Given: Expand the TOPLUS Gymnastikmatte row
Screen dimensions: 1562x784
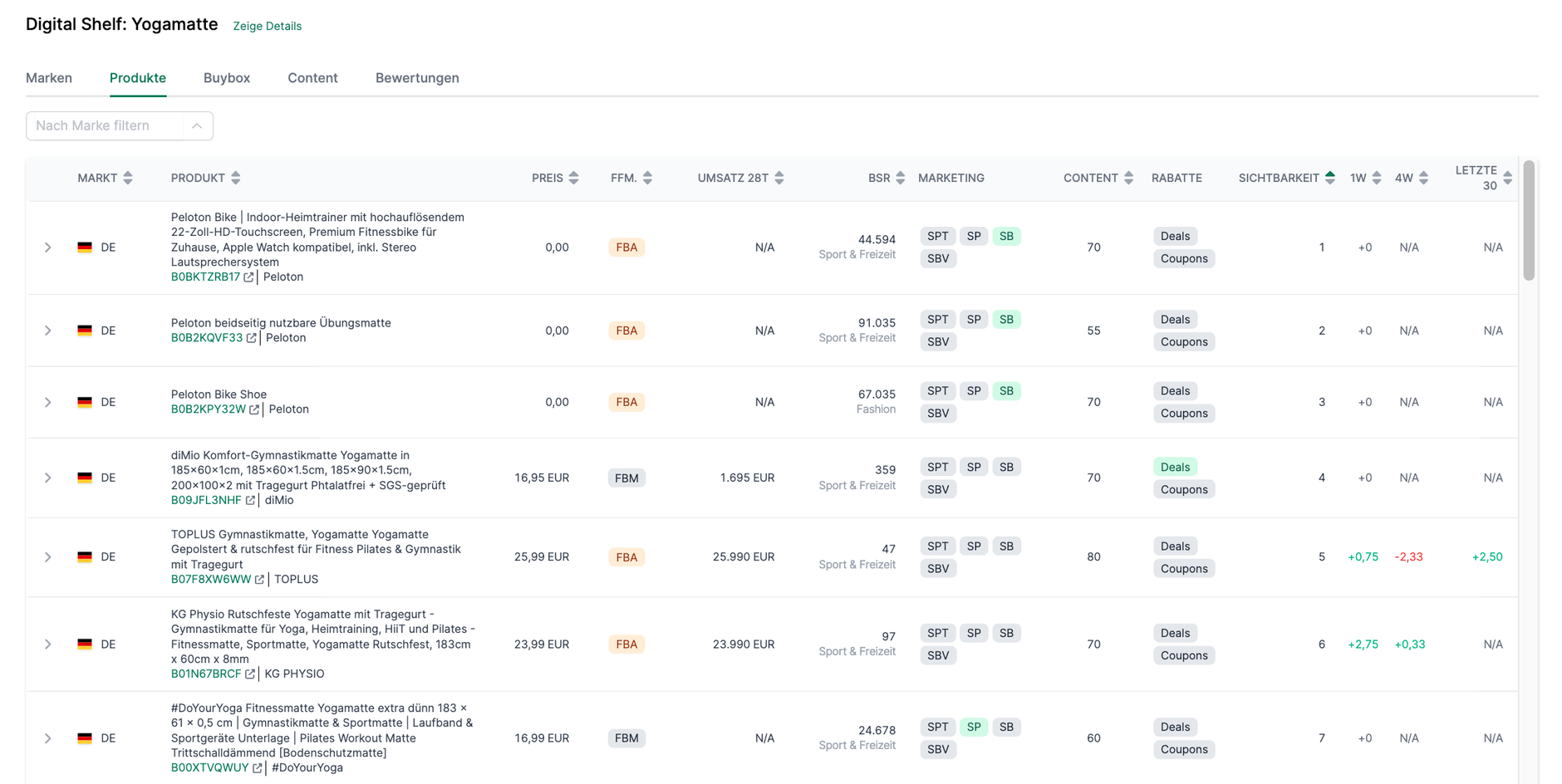Looking at the screenshot, I should tap(48, 557).
